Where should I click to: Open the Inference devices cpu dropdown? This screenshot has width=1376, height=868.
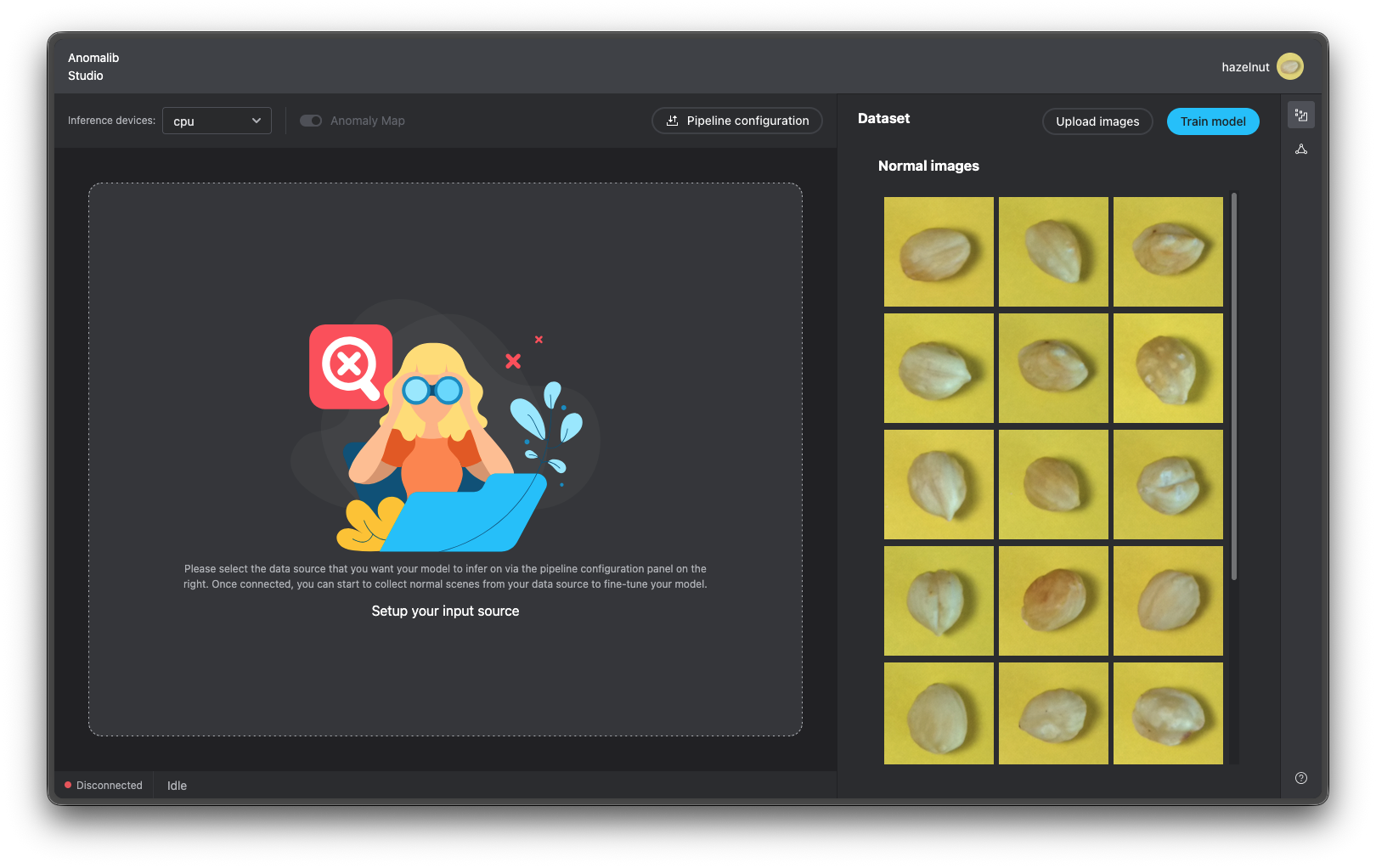217,121
